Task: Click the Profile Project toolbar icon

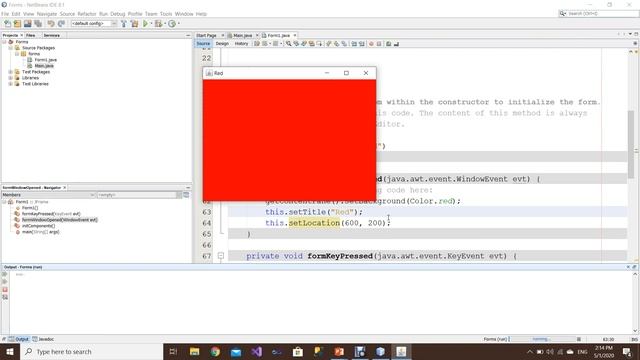Action: tap(172, 24)
